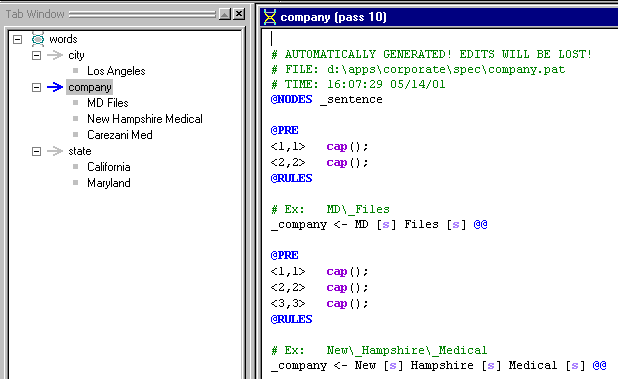Collapse the words root node
This screenshot has width=618, height=379.
17,39
